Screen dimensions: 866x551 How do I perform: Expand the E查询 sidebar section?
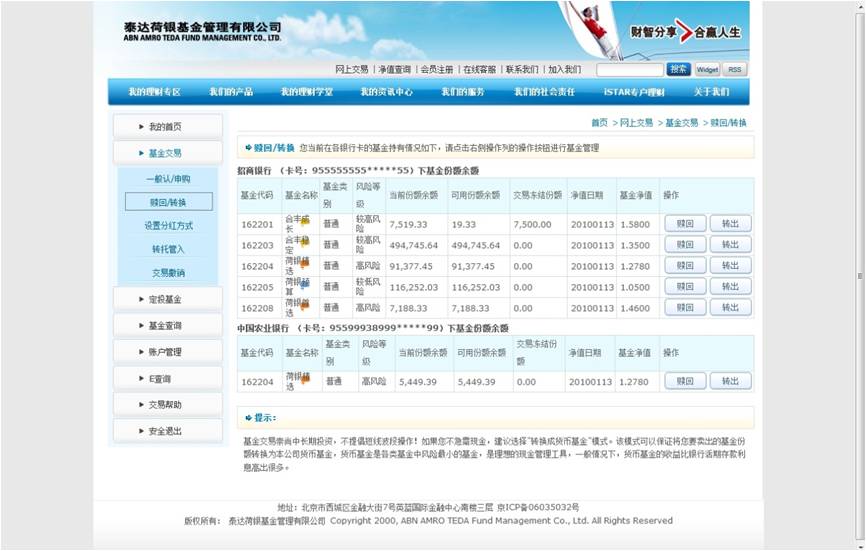click(168, 379)
